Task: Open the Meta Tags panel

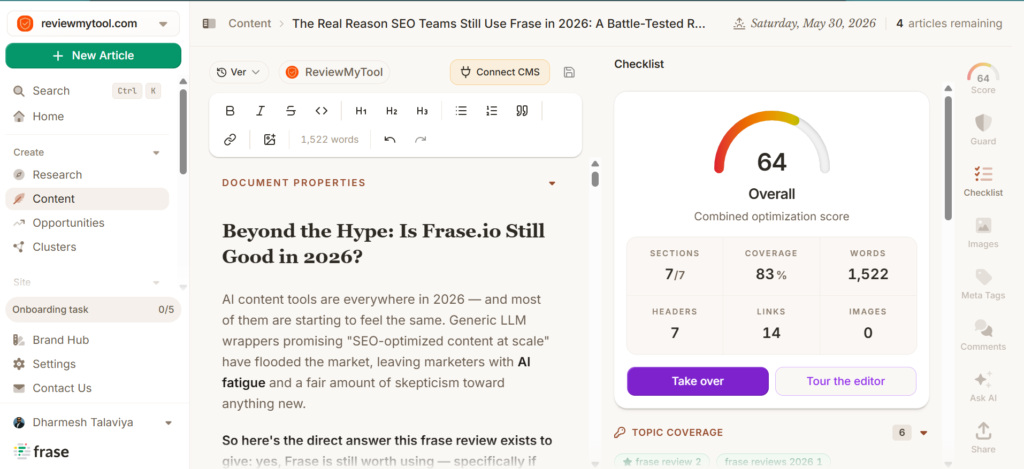Action: [x=983, y=284]
